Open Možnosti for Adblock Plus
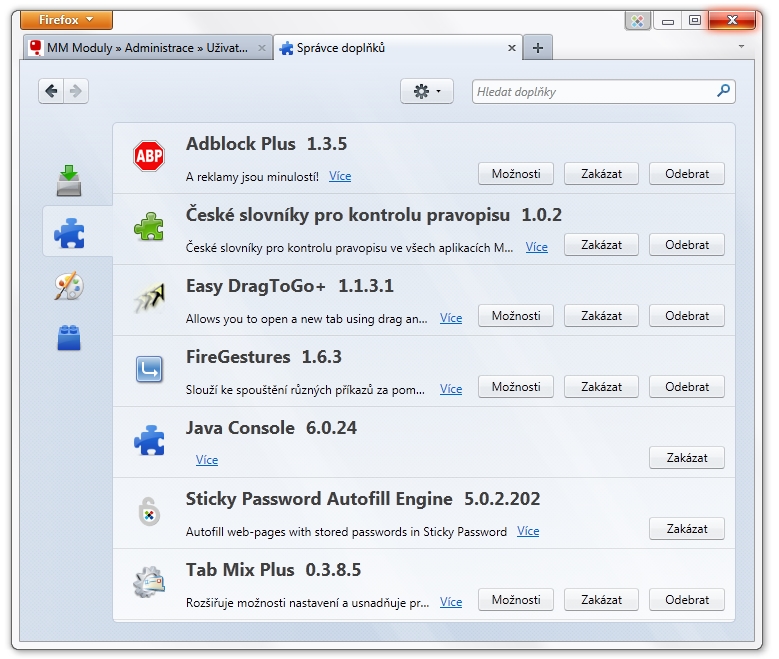779x659 pixels. [x=516, y=174]
